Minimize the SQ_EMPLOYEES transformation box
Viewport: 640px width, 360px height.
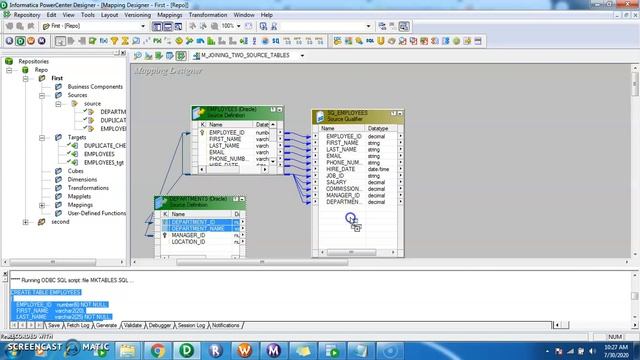[x=400, y=113]
